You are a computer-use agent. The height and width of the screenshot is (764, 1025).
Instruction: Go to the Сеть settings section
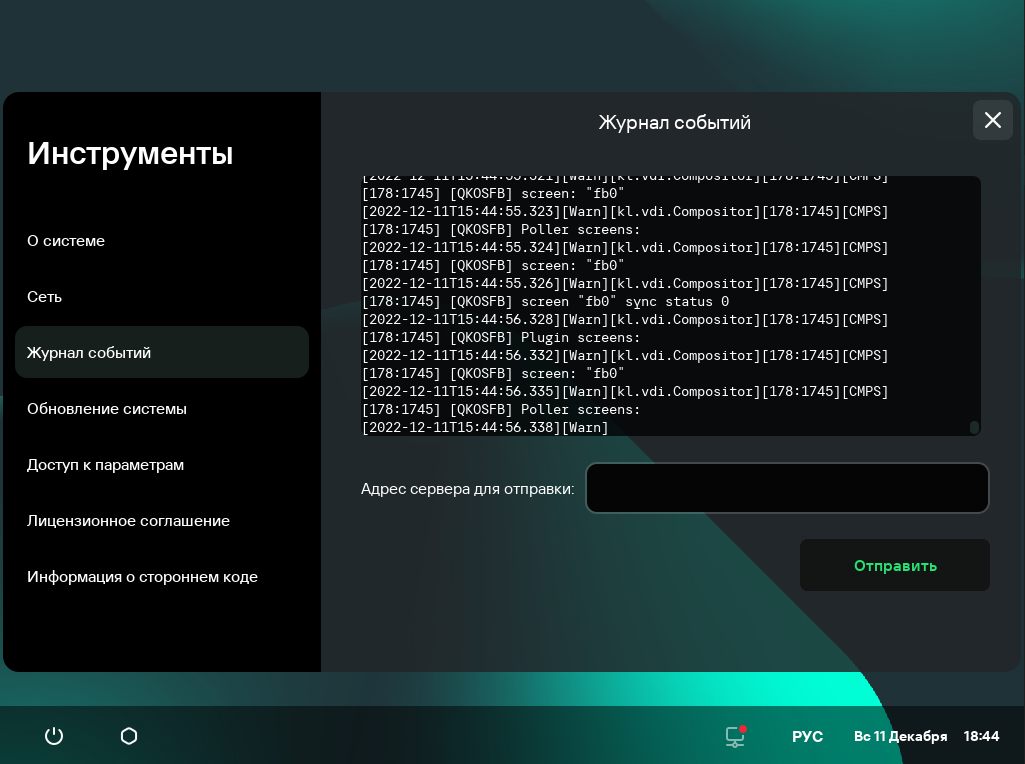tap(45, 297)
